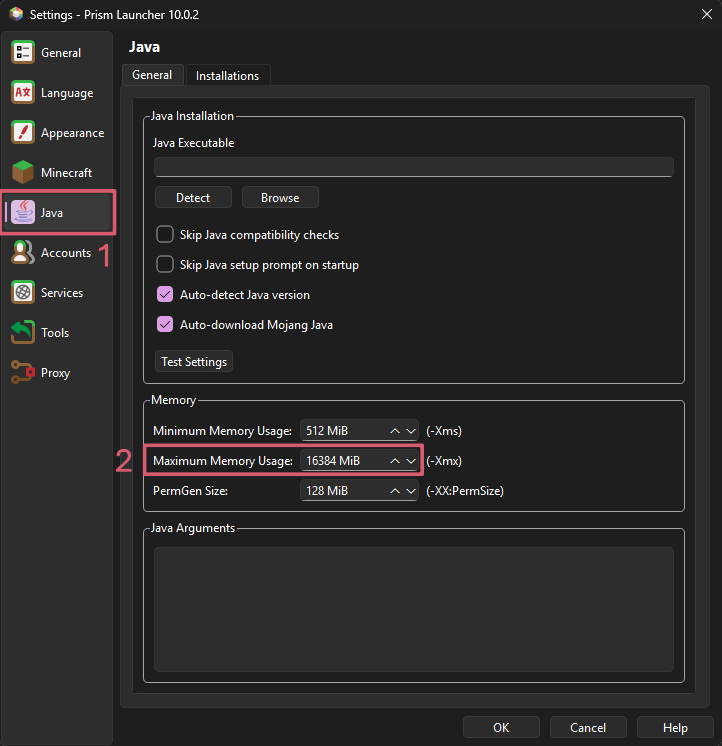The height and width of the screenshot is (746, 722).
Task: Open Help for Java settings
Action: pyautogui.click(x=675, y=727)
